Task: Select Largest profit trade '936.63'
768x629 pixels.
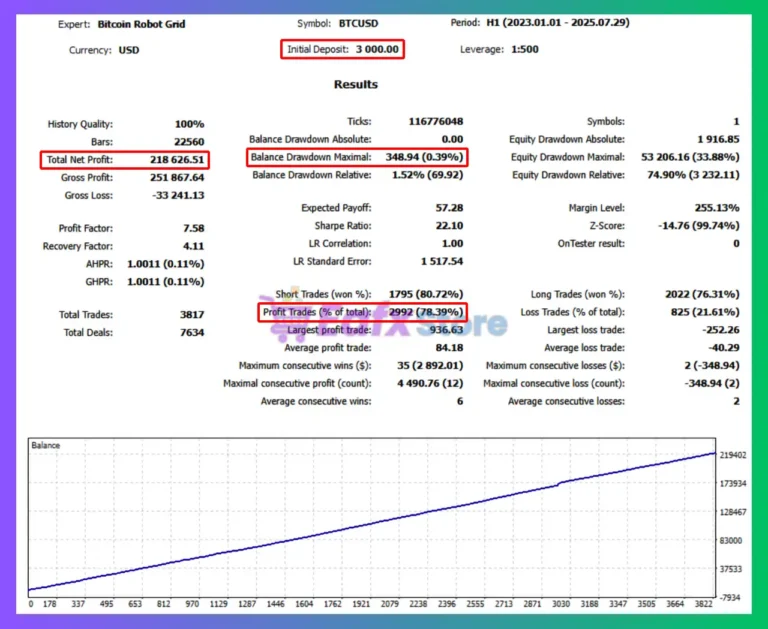Action: [x=446, y=330]
